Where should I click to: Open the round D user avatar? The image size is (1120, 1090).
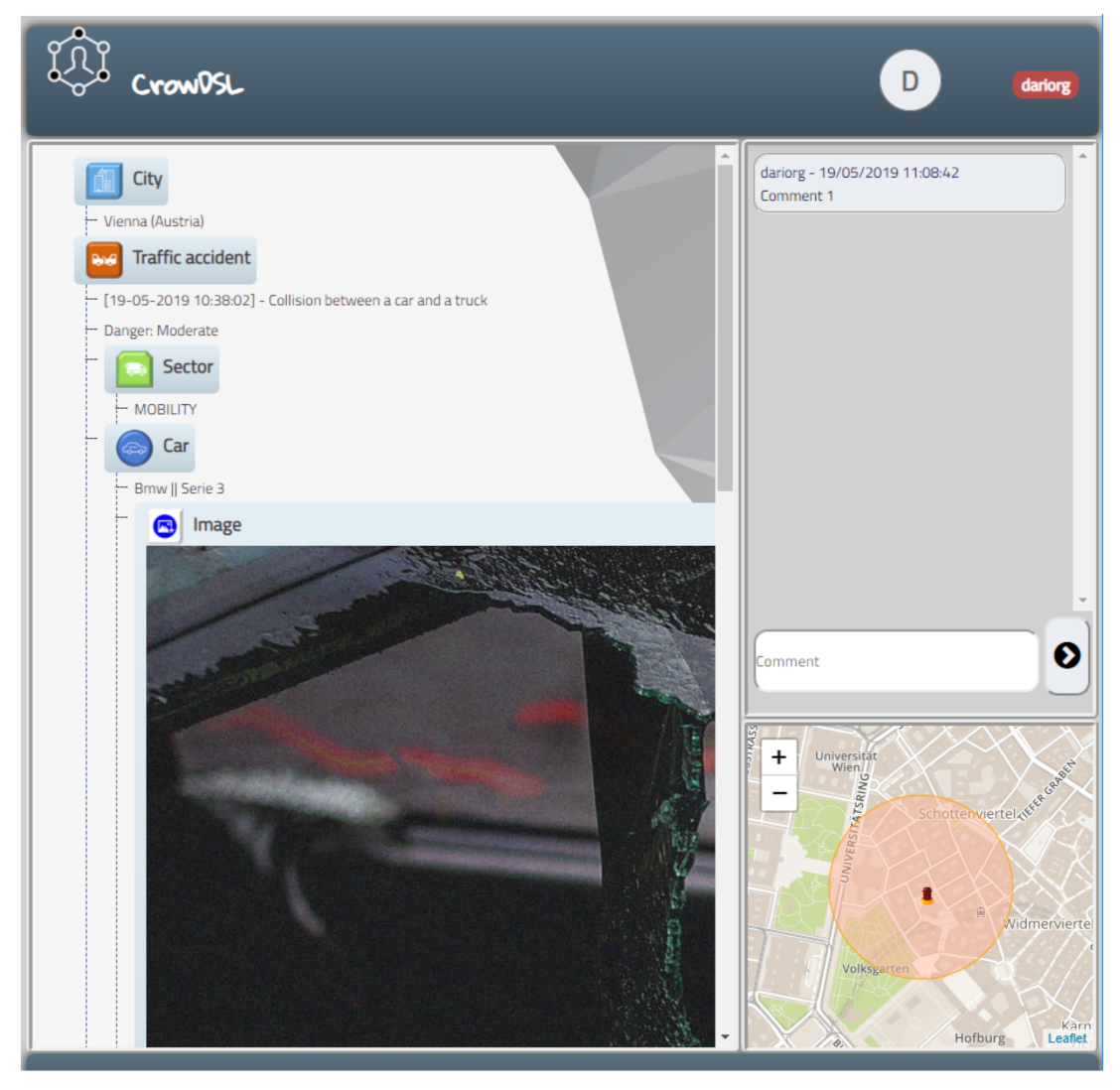tap(910, 80)
